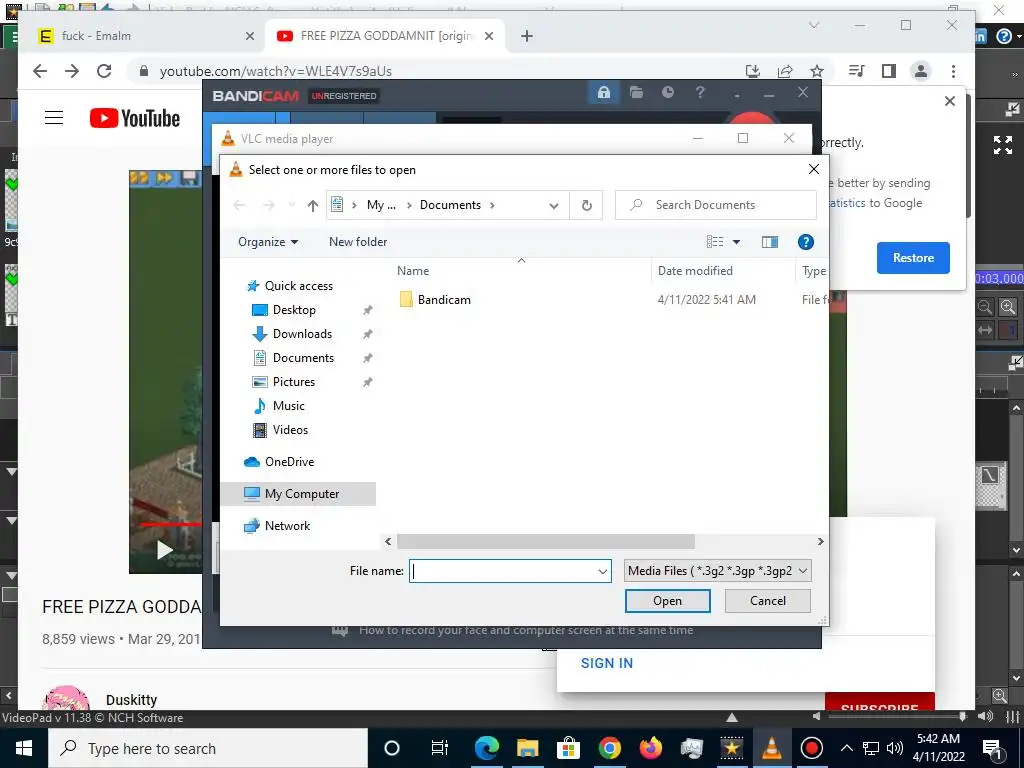
Task: Click Restore button in Chrome popup
Action: coord(913,258)
